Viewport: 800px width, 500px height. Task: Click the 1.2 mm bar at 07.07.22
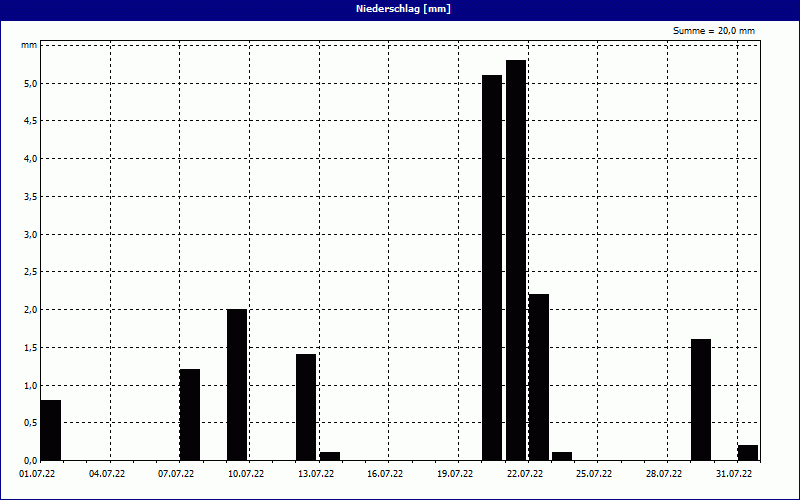click(x=190, y=414)
